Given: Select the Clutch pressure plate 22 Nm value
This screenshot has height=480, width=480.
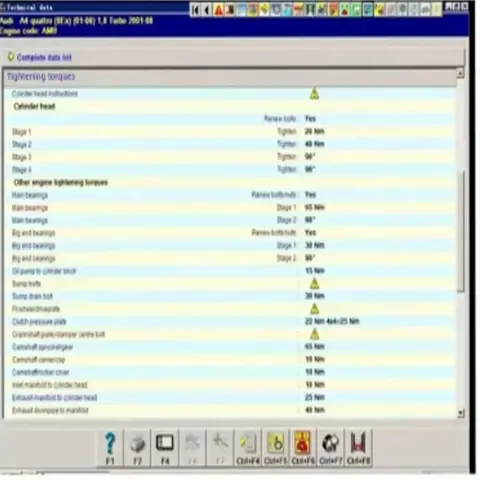Looking at the screenshot, I should click(332, 321).
